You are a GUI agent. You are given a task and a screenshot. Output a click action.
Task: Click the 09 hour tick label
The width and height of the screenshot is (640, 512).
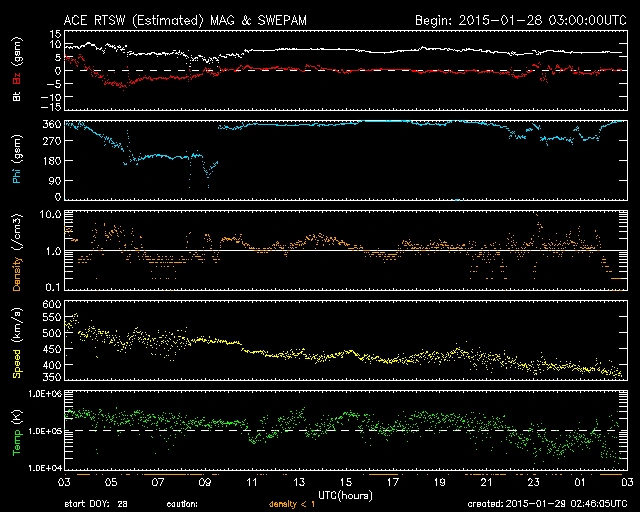pos(205,482)
